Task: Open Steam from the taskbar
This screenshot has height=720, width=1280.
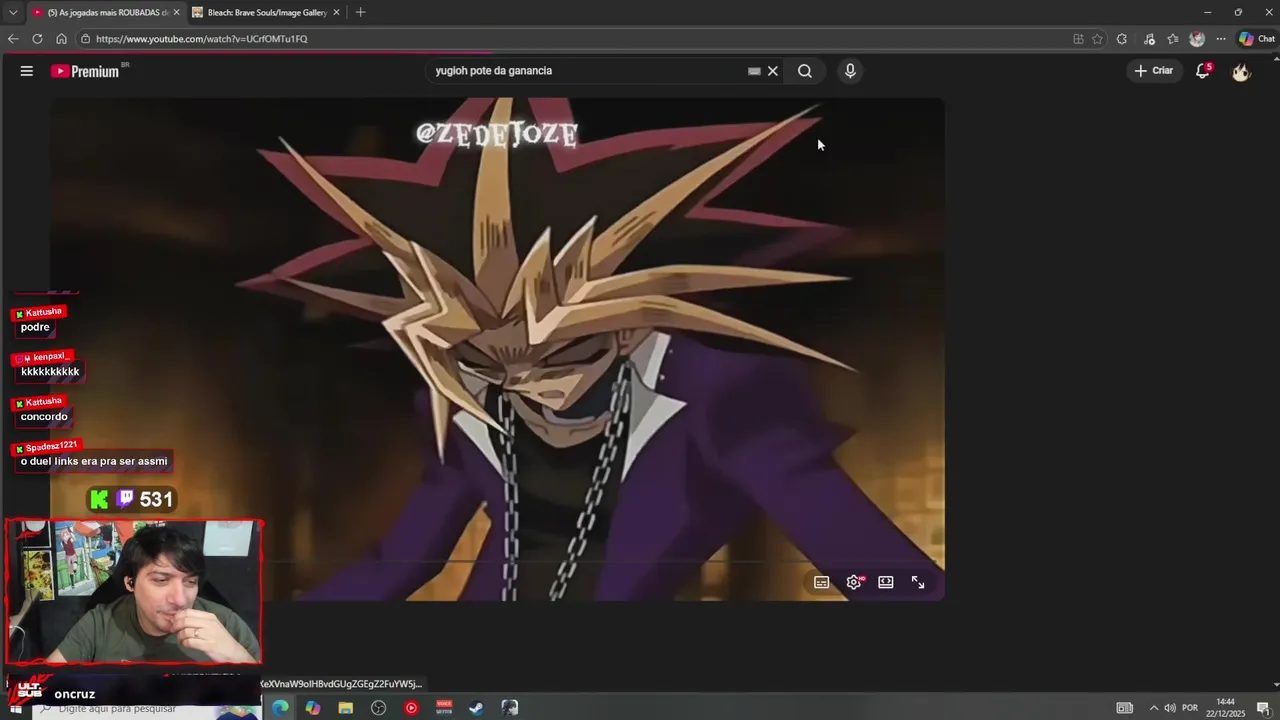Action: [477, 708]
